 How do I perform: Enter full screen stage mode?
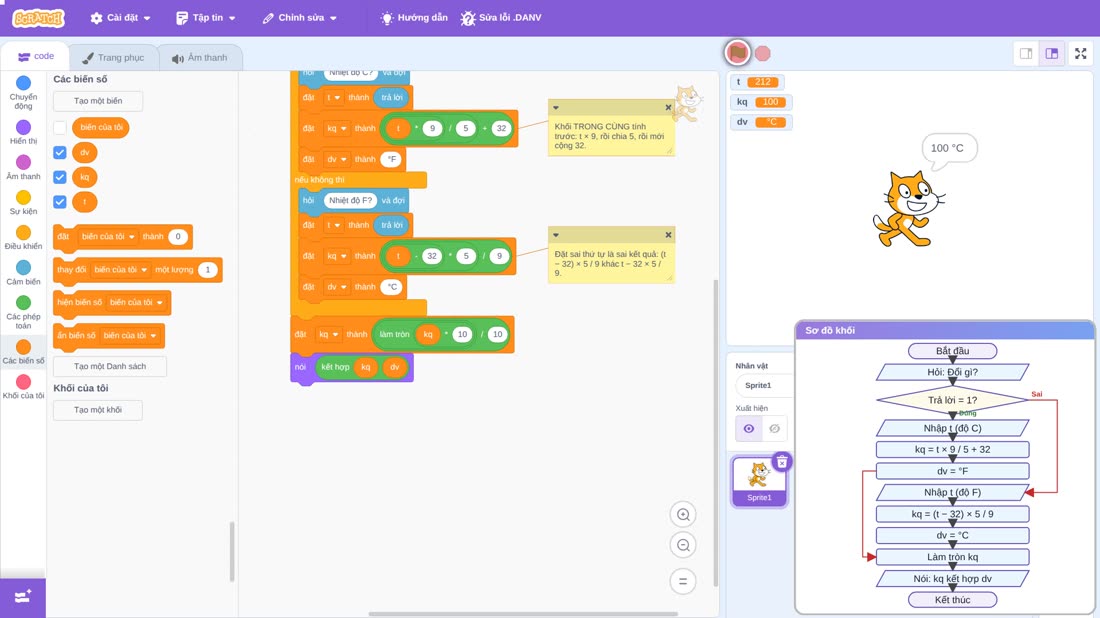(x=1080, y=53)
